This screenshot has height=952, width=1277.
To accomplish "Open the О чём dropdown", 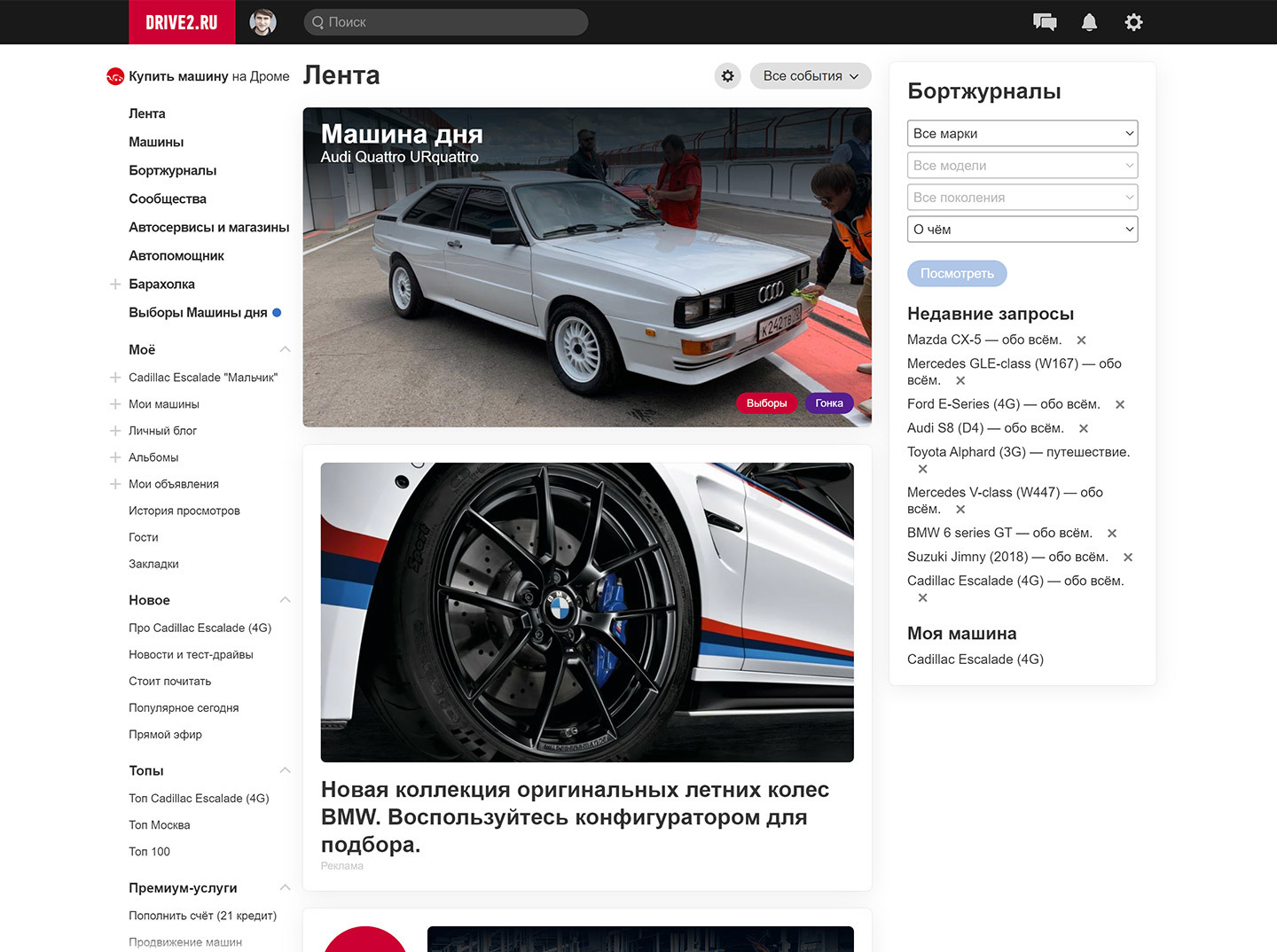I will coord(1022,230).
